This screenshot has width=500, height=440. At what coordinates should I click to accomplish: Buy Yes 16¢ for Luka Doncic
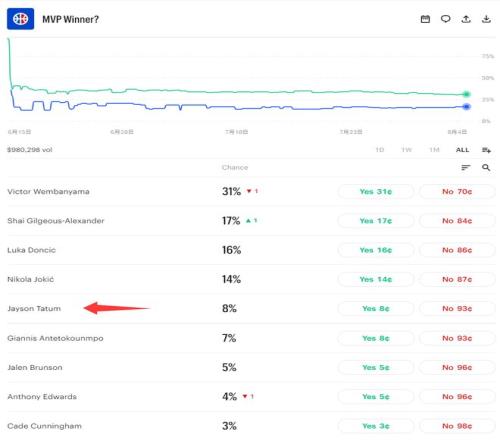[x=376, y=250]
